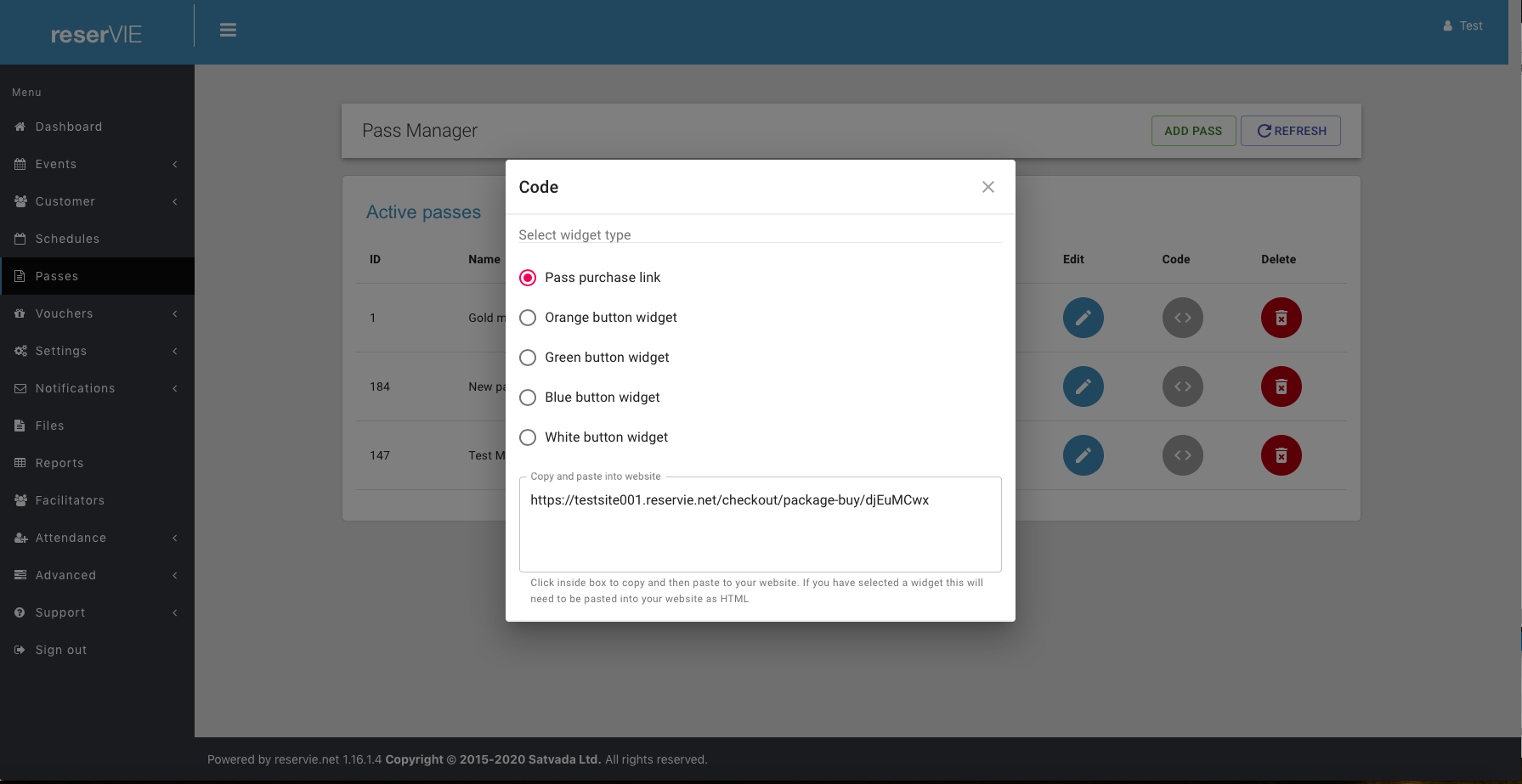This screenshot has width=1522, height=784.
Task: Open the Passes menu item
Action: click(x=57, y=276)
